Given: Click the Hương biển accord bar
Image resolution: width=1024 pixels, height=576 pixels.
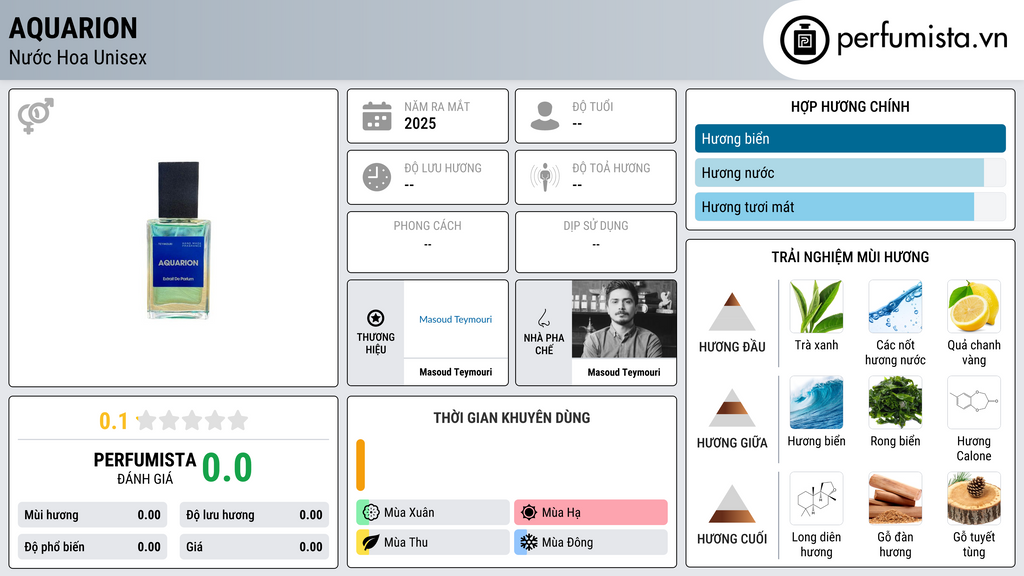Looking at the screenshot, I should coord(850,138).
